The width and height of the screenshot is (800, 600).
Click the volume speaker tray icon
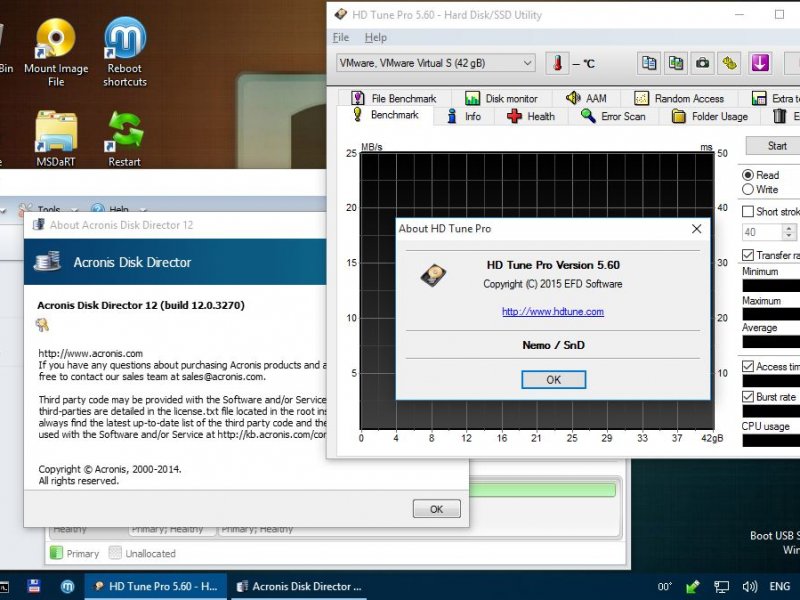749,587
